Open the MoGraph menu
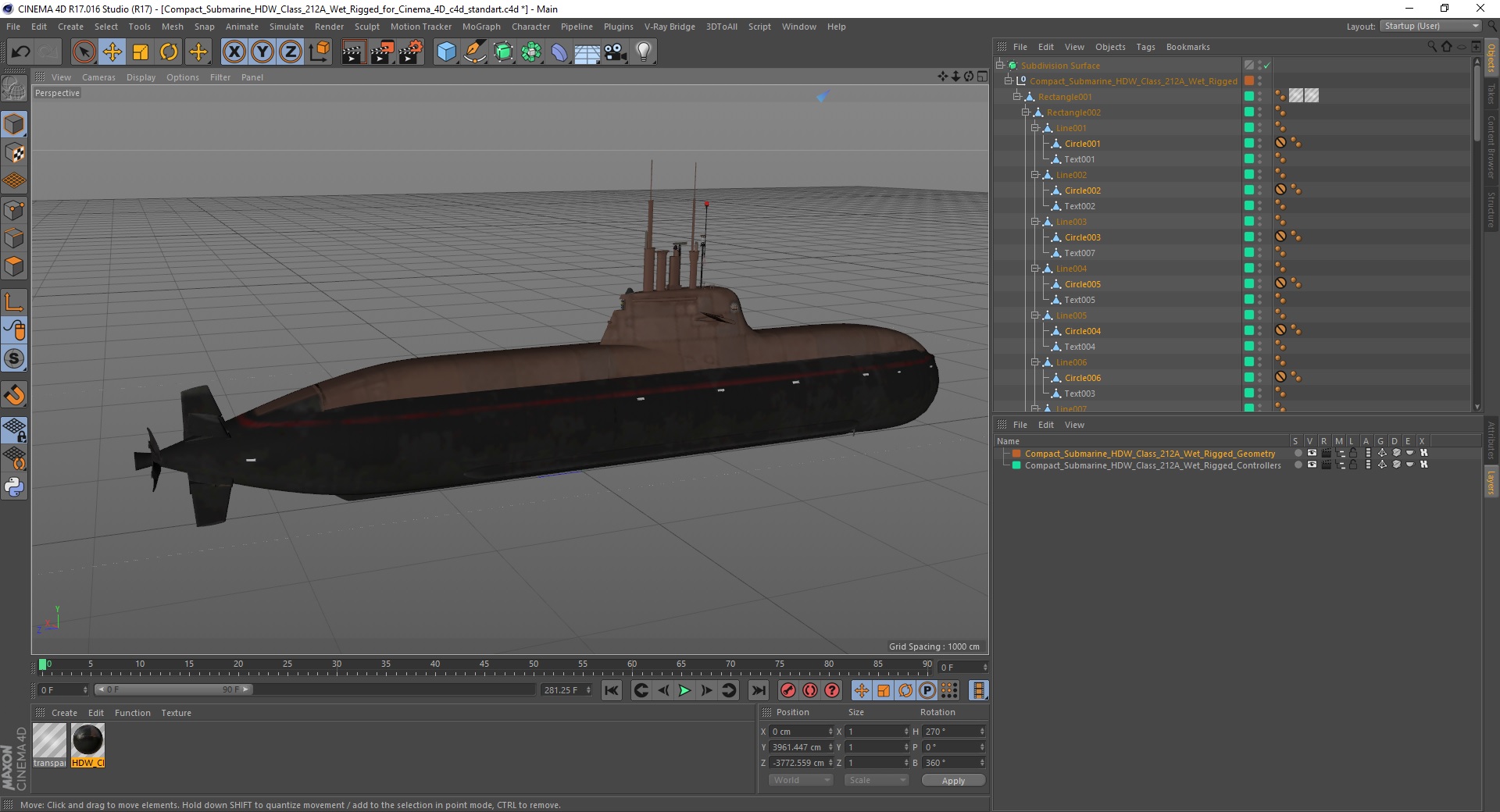1500x812 pixels. pyautogui.click(x=481, y=27)
